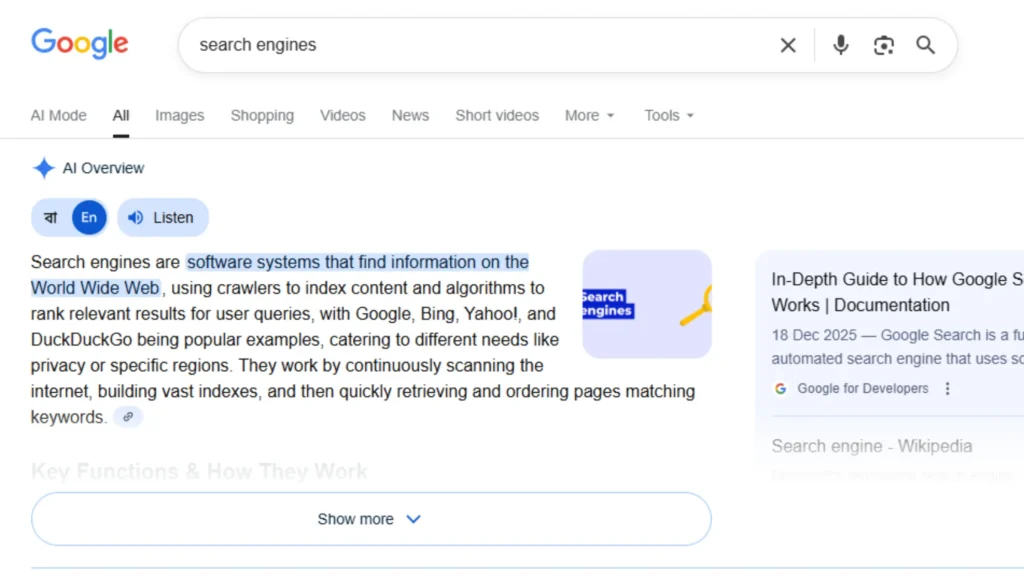The image size is (1024, 576).
Task: Open the Search engine Wikipedia link
Action: click(x=871, y=446)
